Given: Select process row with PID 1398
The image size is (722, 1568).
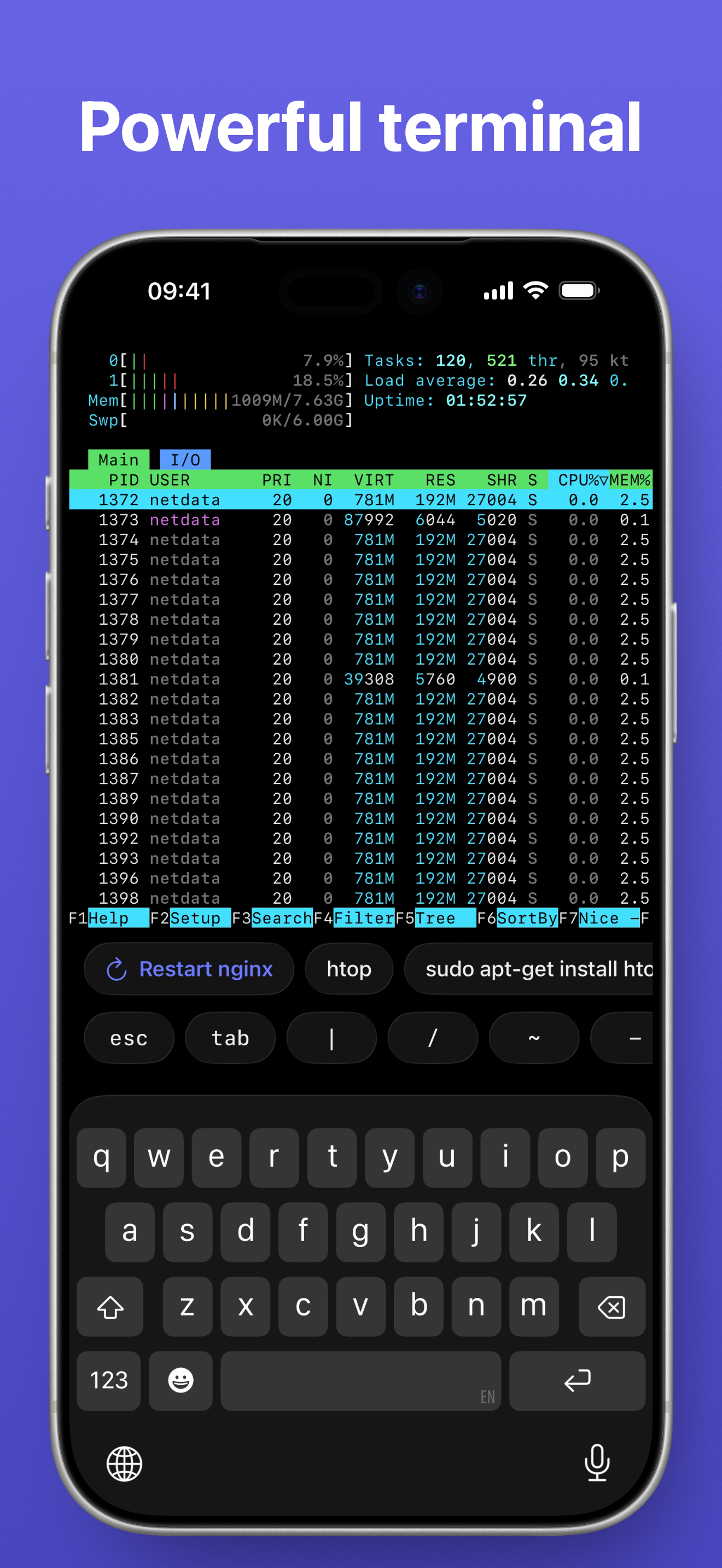Looking at the screenshot, I should coord(360,898).
